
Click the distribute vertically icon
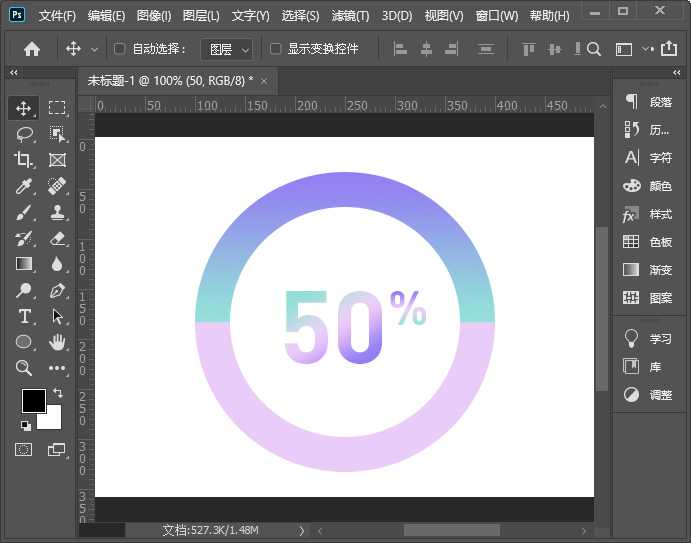point(486,49)
